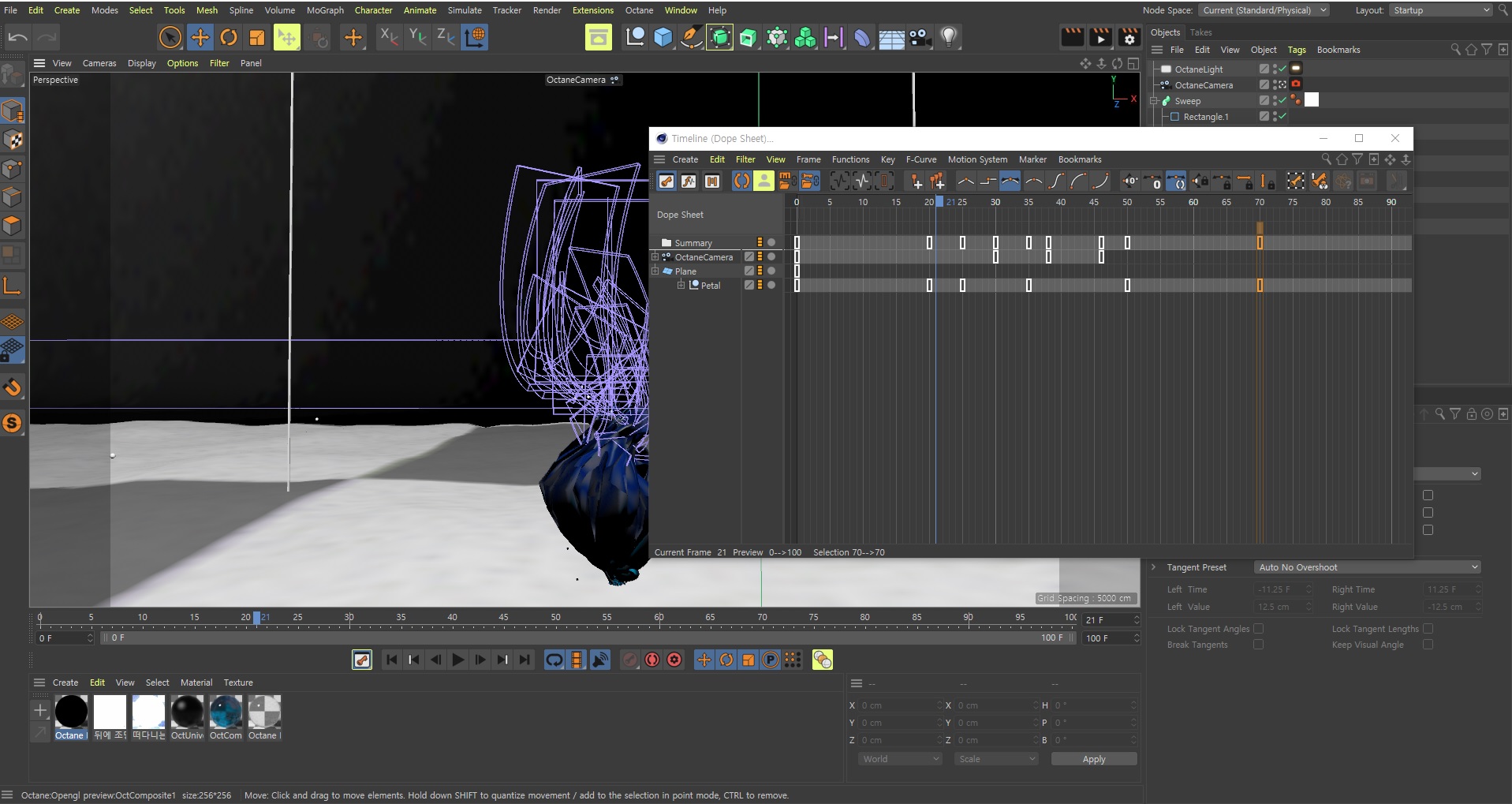Toggle Lock Tangent Angles checkbox
Screen dimensions: 1512x804
click(x=1258, y=629)
